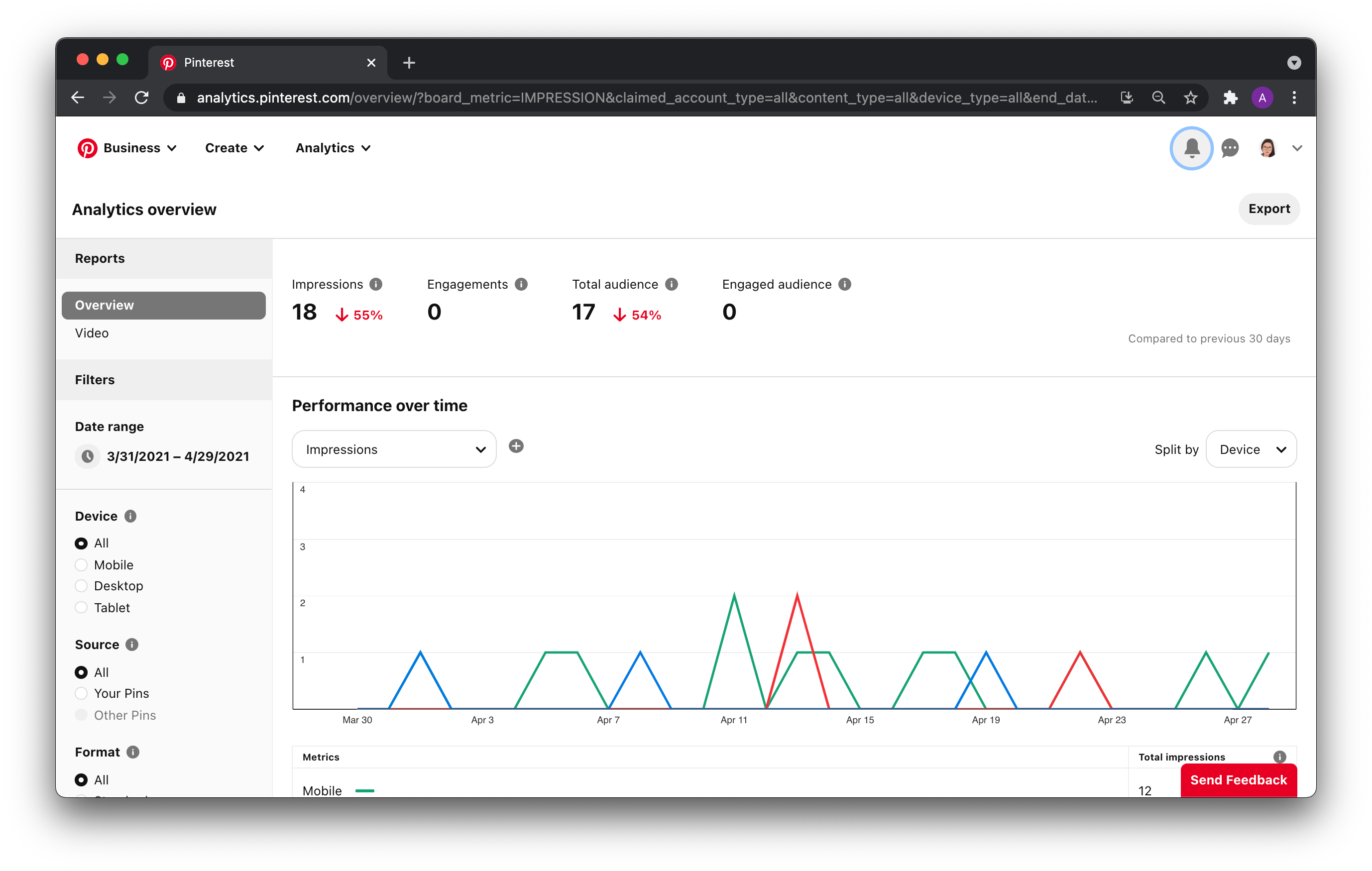
Task: Open a new browser tab
Action: point(409,63)
